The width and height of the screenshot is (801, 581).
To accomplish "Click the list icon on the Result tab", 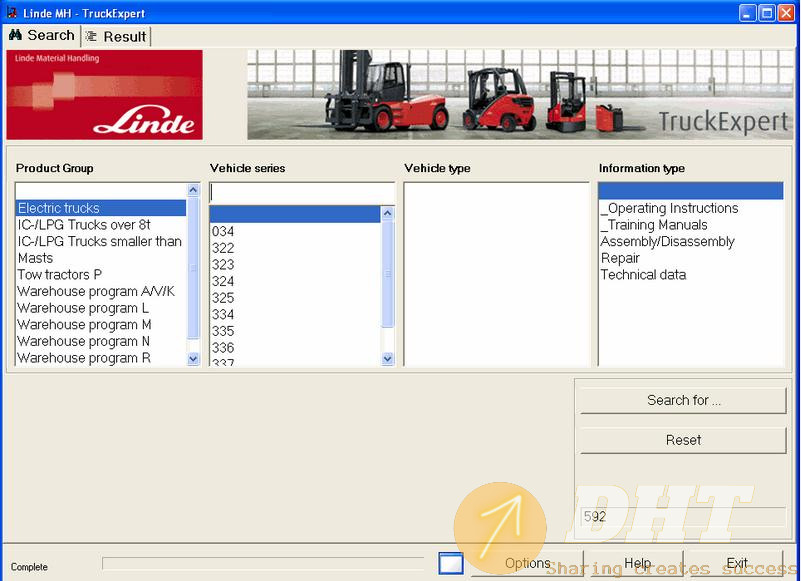I will [91, 36].
